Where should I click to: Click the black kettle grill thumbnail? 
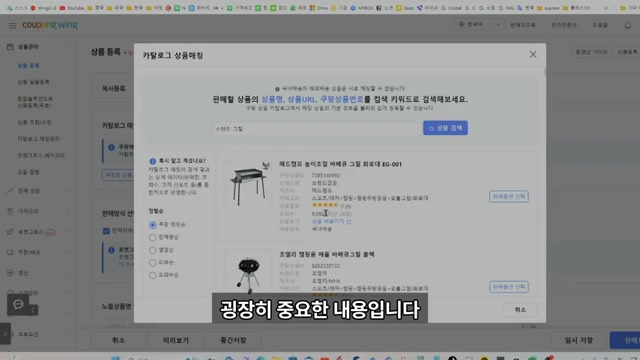point(249,273)
